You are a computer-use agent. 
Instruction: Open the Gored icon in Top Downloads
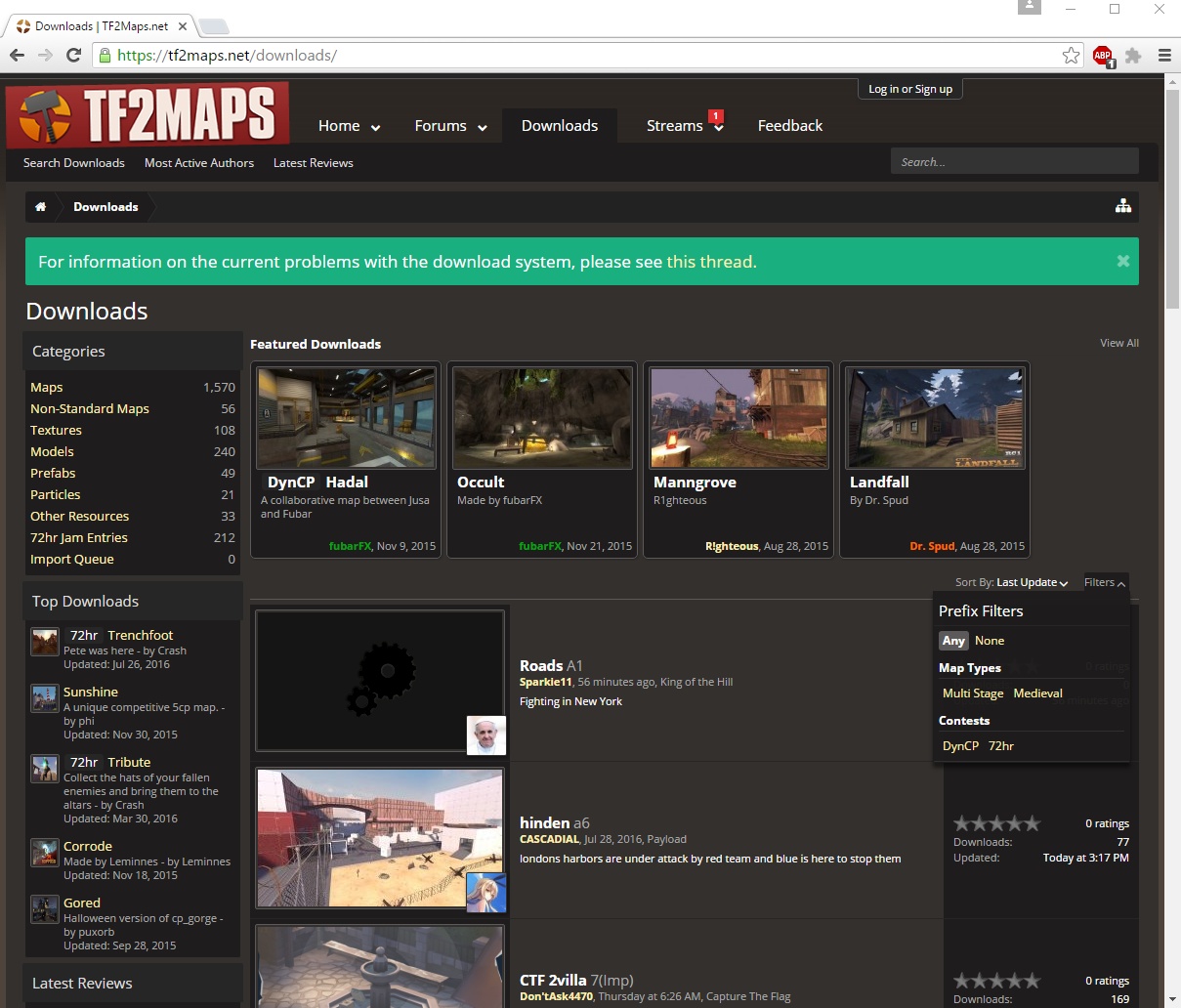click(45, 909)
